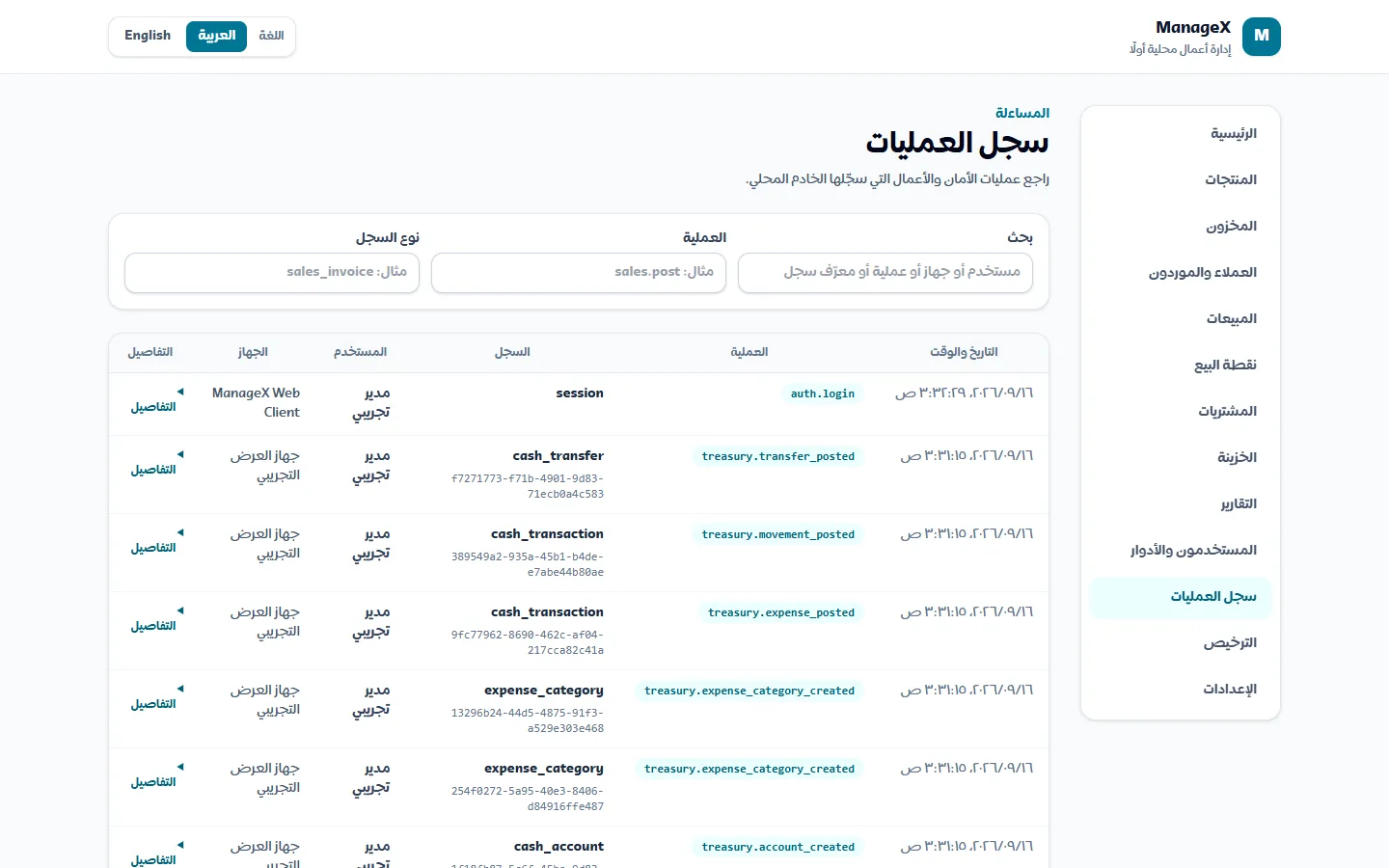This screenshot has width=1389, height=868.
Task: Click record ID starting with 13296b24
Action: pos(528,720)
